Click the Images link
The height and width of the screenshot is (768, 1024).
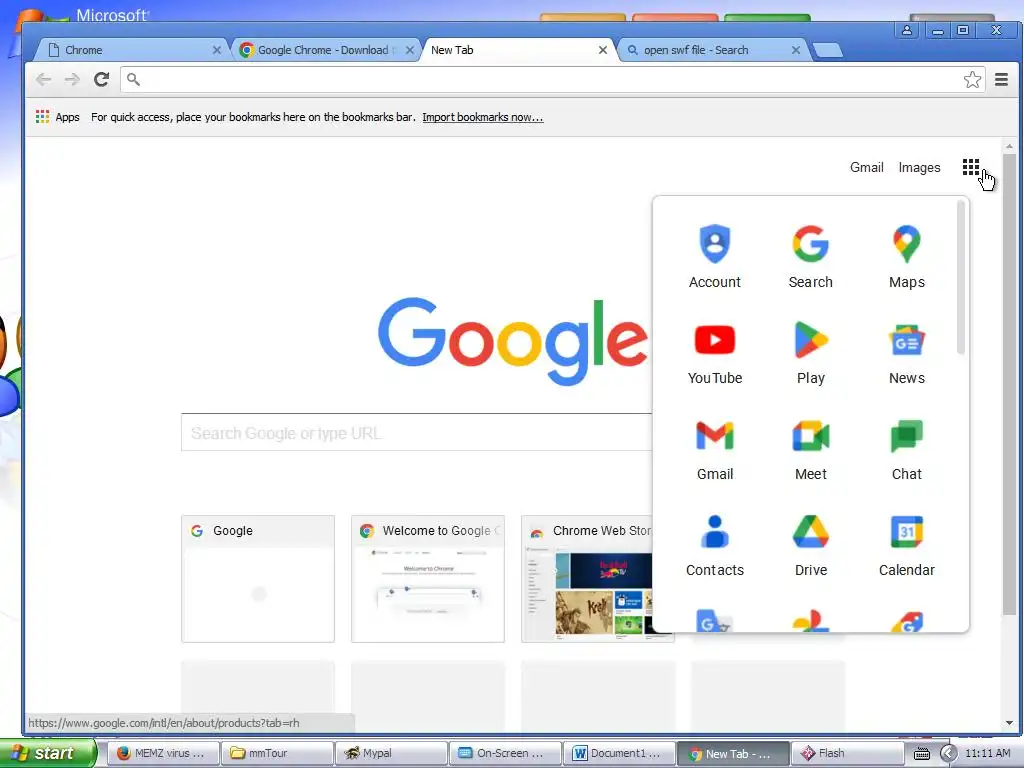pyautogui.click(x=919, y=167)
